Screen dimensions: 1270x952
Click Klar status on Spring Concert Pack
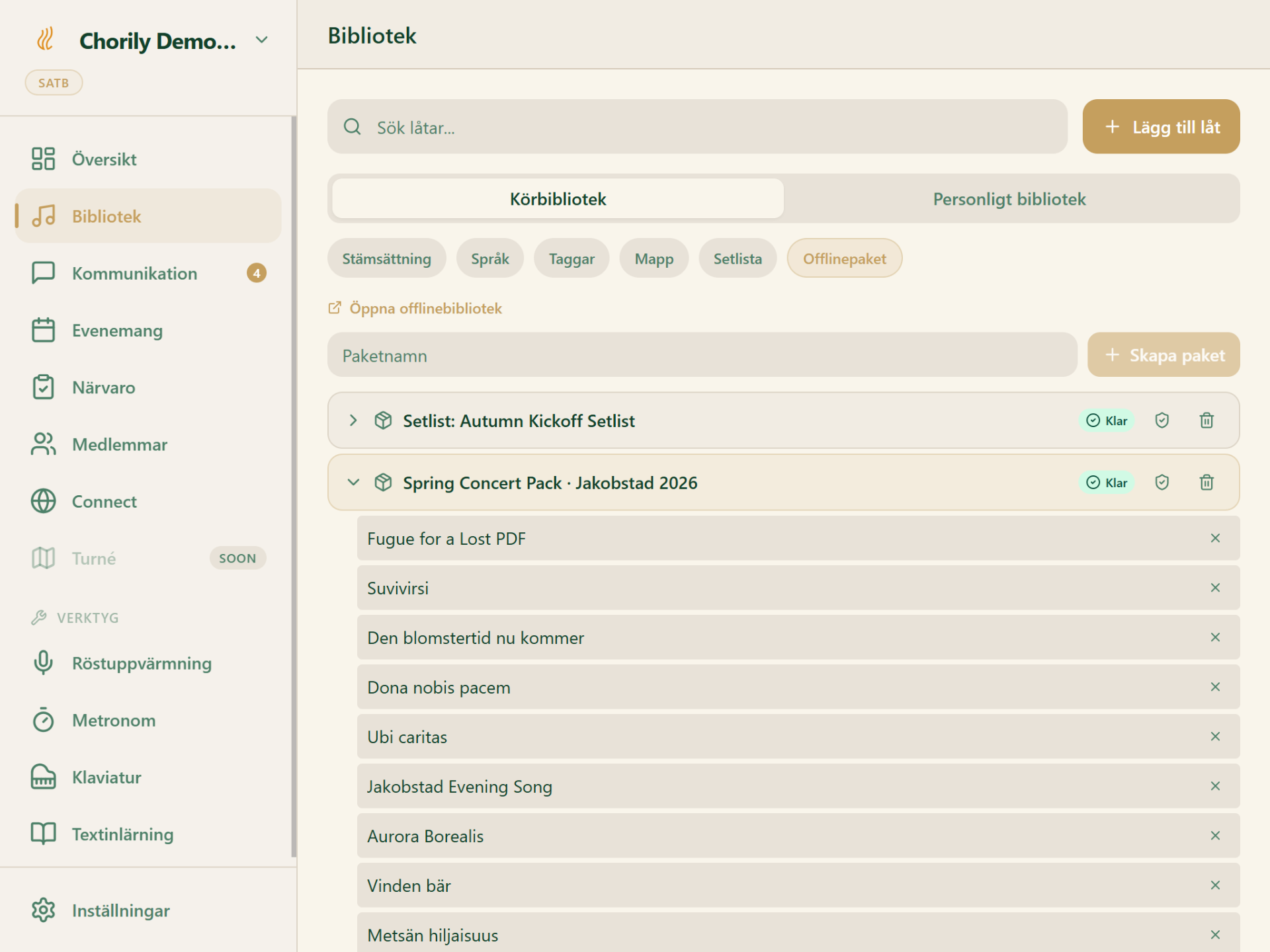point(1107,483)
